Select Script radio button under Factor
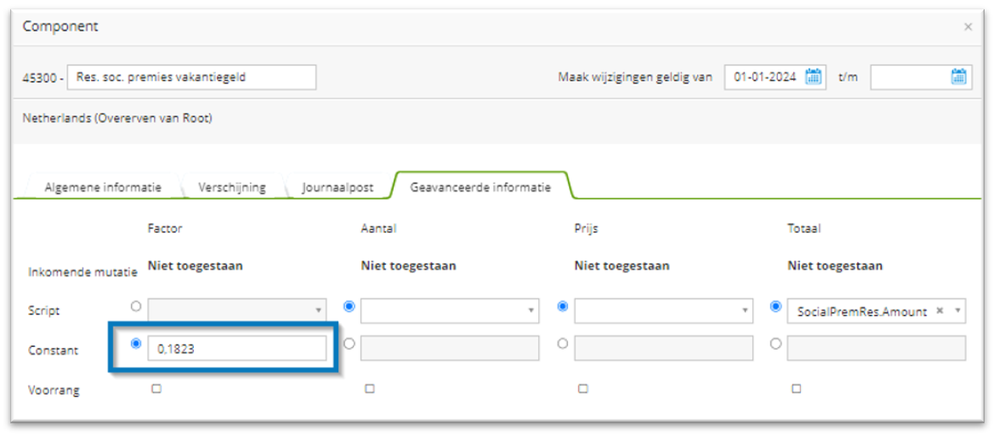 tap(136, 306)
